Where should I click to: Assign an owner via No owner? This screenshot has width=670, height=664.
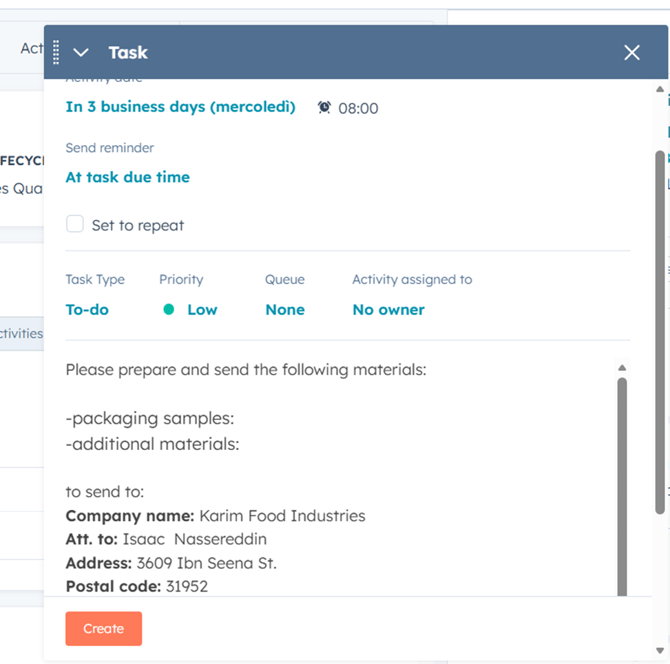(x=388, y=310)
